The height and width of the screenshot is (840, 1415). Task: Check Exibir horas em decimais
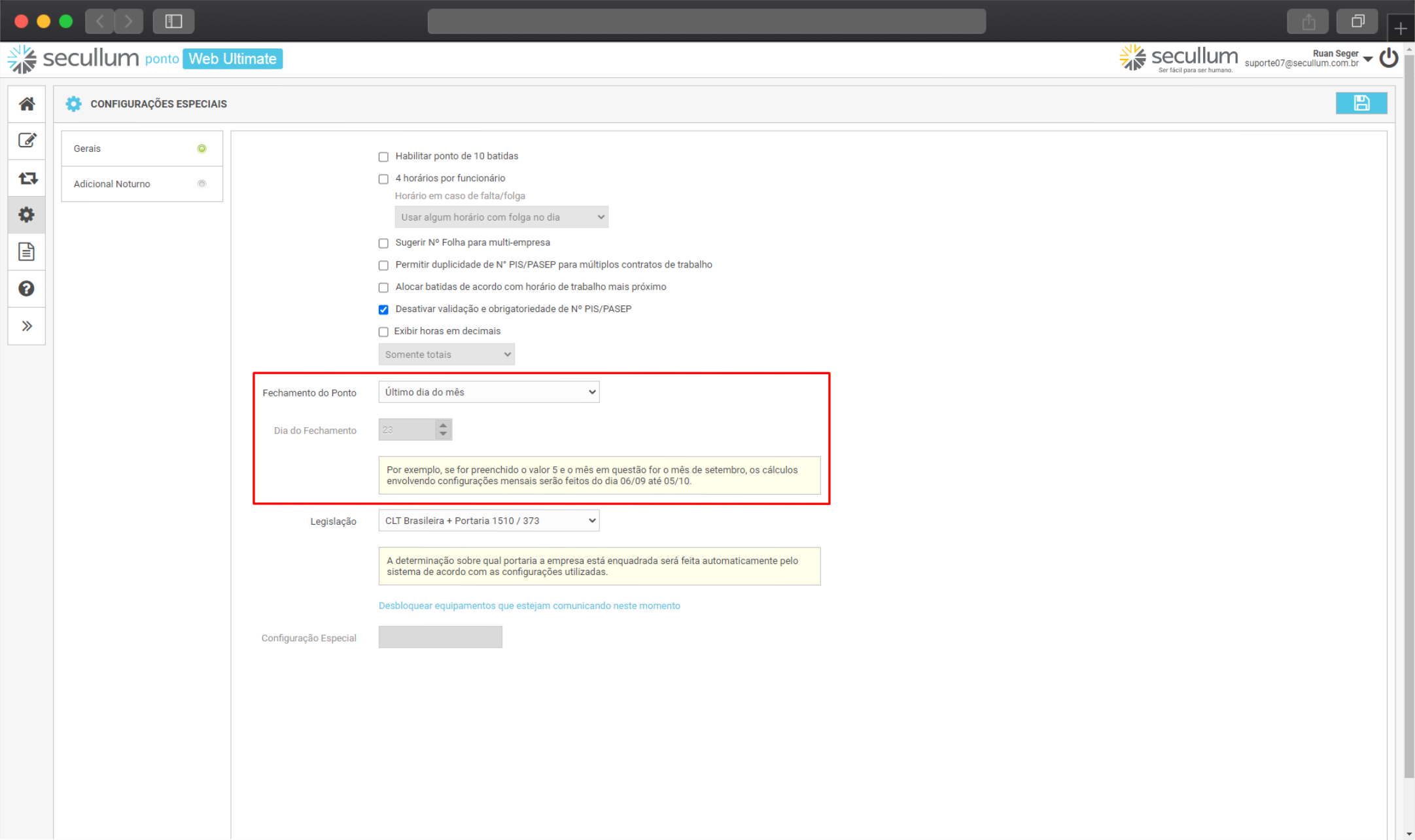point(383,332)
